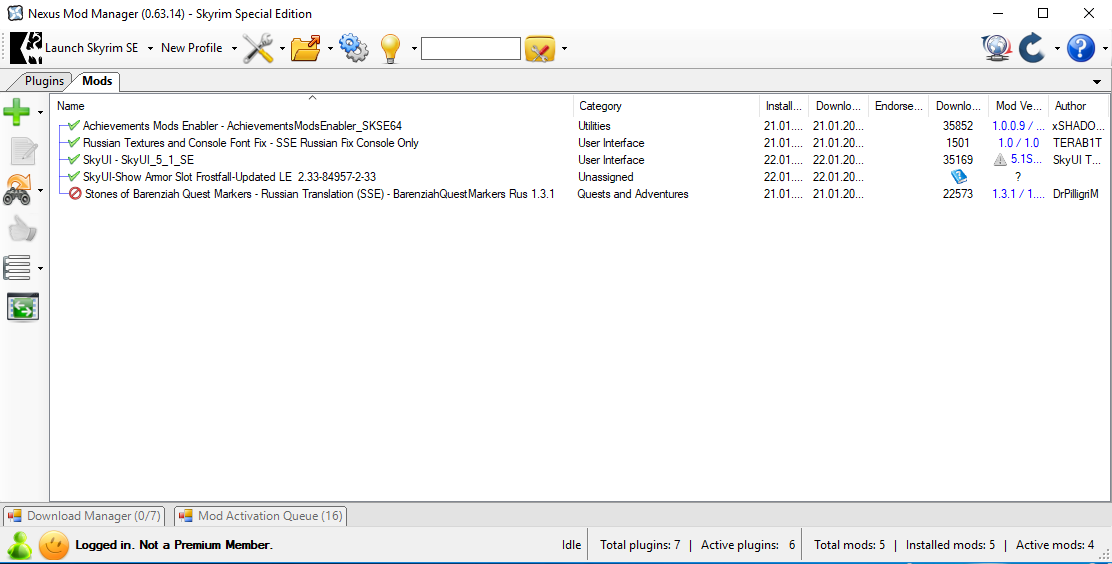This screenshot has height=564, width=1112.
Task: Sort by the Author column header
Action: [1078, 106]
